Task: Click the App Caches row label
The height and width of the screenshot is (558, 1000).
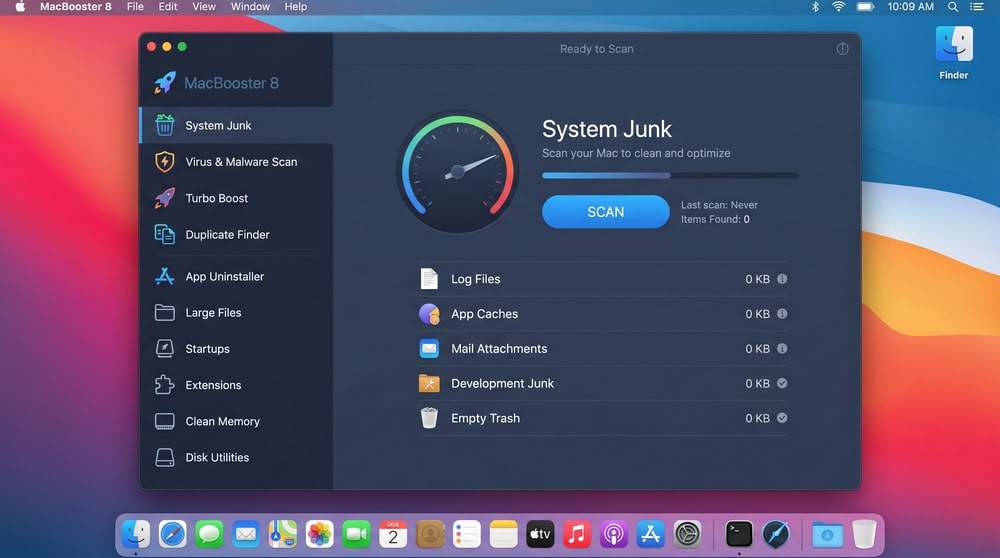Action: [x=484, y=314]
